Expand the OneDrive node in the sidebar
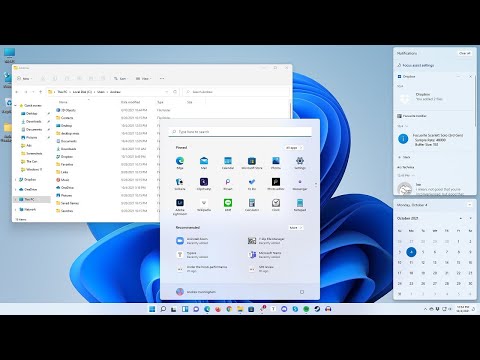The image size is (480, 360). (x=16, y=189)
